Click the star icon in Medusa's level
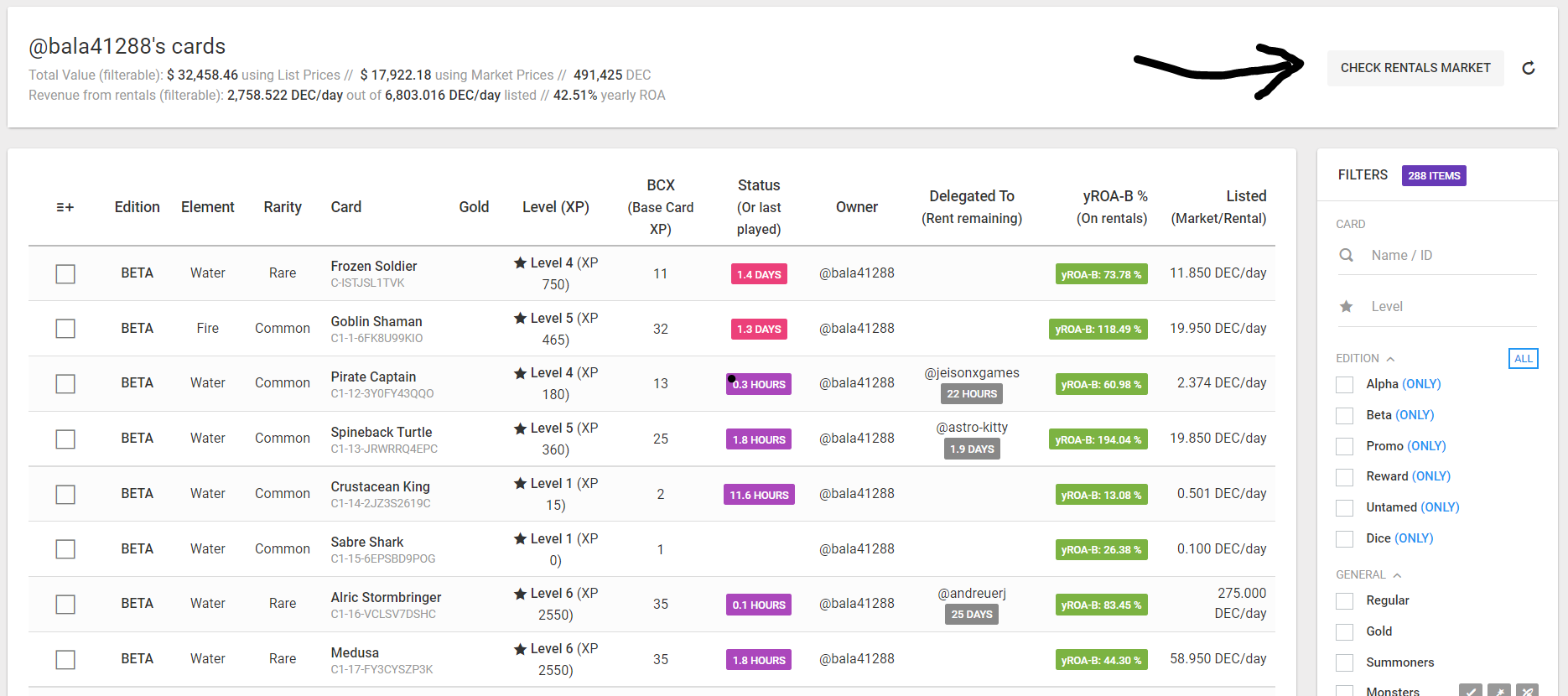The width and height of the screenshot is (1568, 696). click(x=521, y=648)
